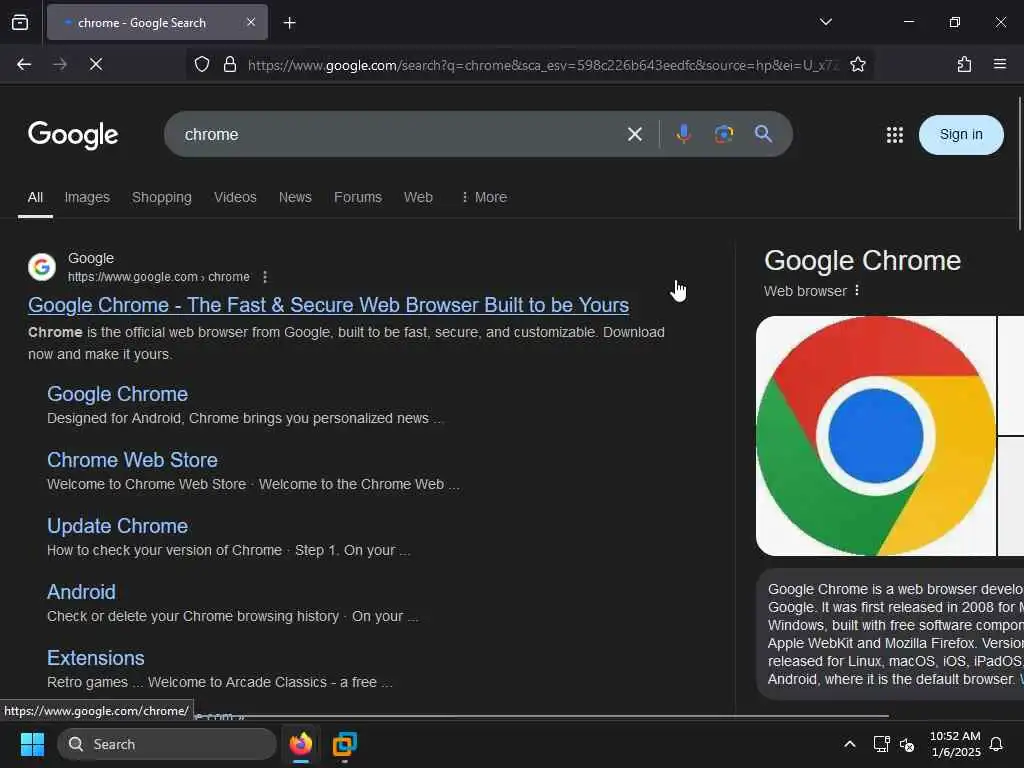The height and width of the screenshot is (768, 1024).
Task: Click the chrome search input box
Action: [398, 135]
